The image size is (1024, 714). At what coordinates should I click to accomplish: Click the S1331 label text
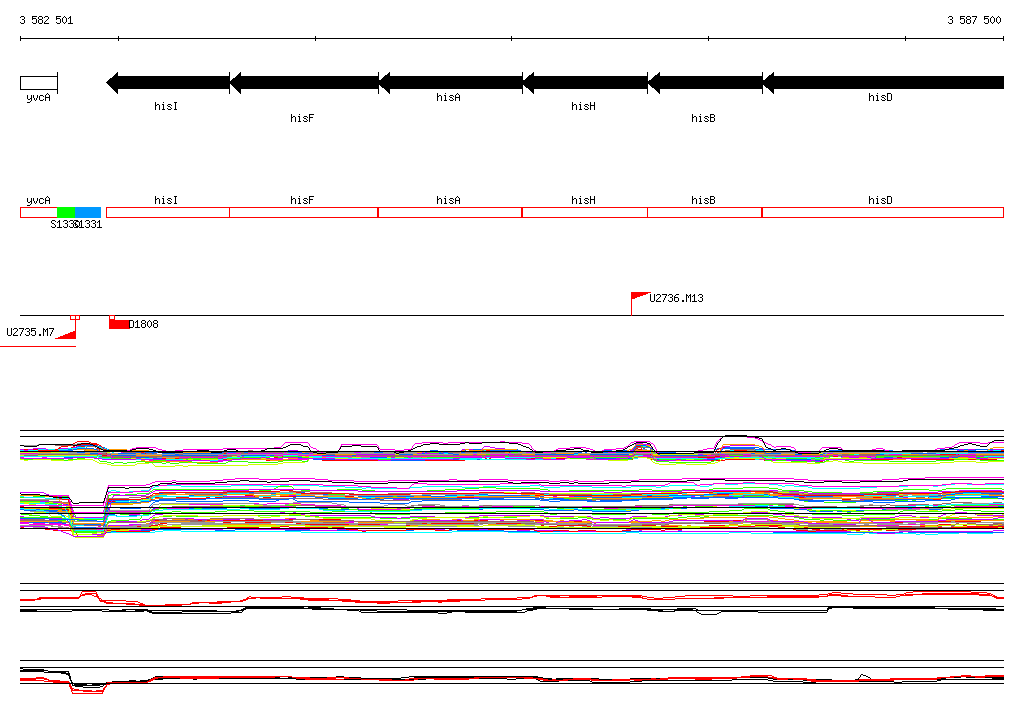click(x=89, y=225)
